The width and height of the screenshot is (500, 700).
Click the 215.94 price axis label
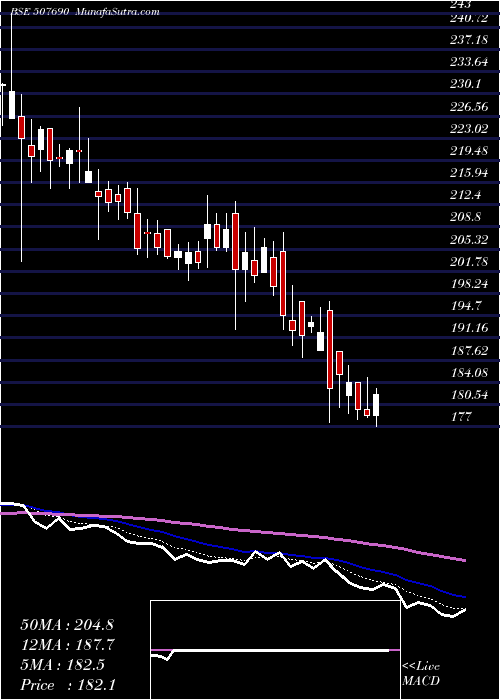[468, 173]
